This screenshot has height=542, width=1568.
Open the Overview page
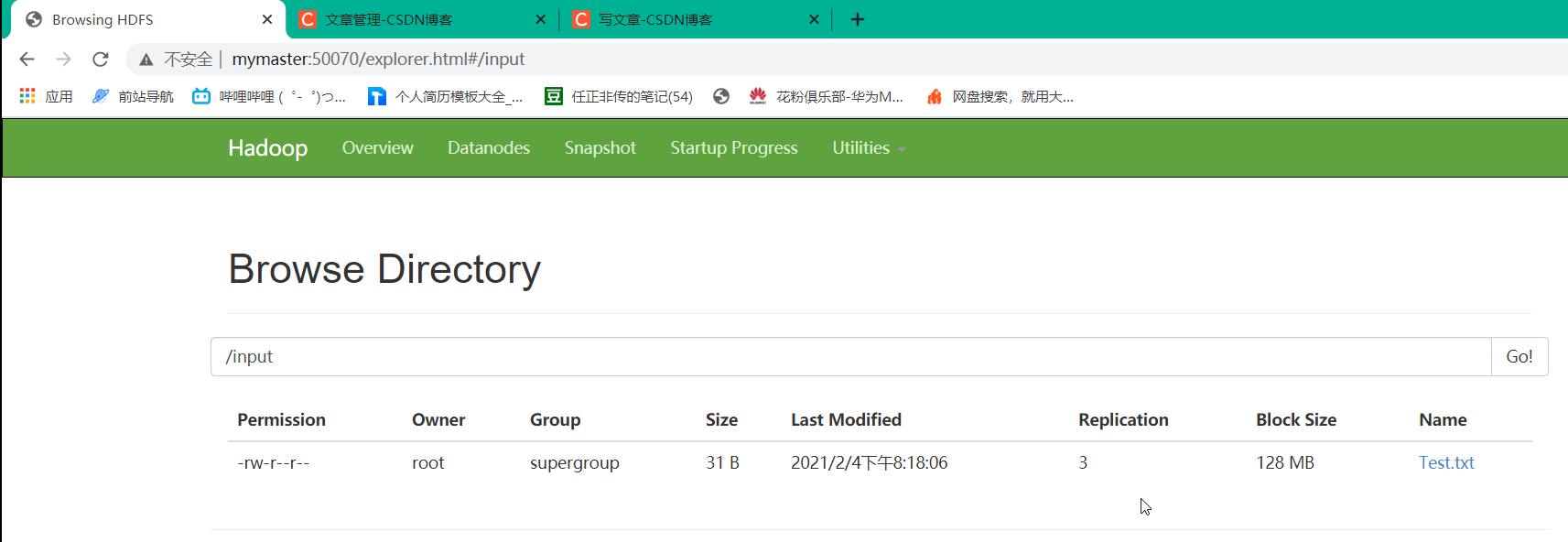(378, 148)
